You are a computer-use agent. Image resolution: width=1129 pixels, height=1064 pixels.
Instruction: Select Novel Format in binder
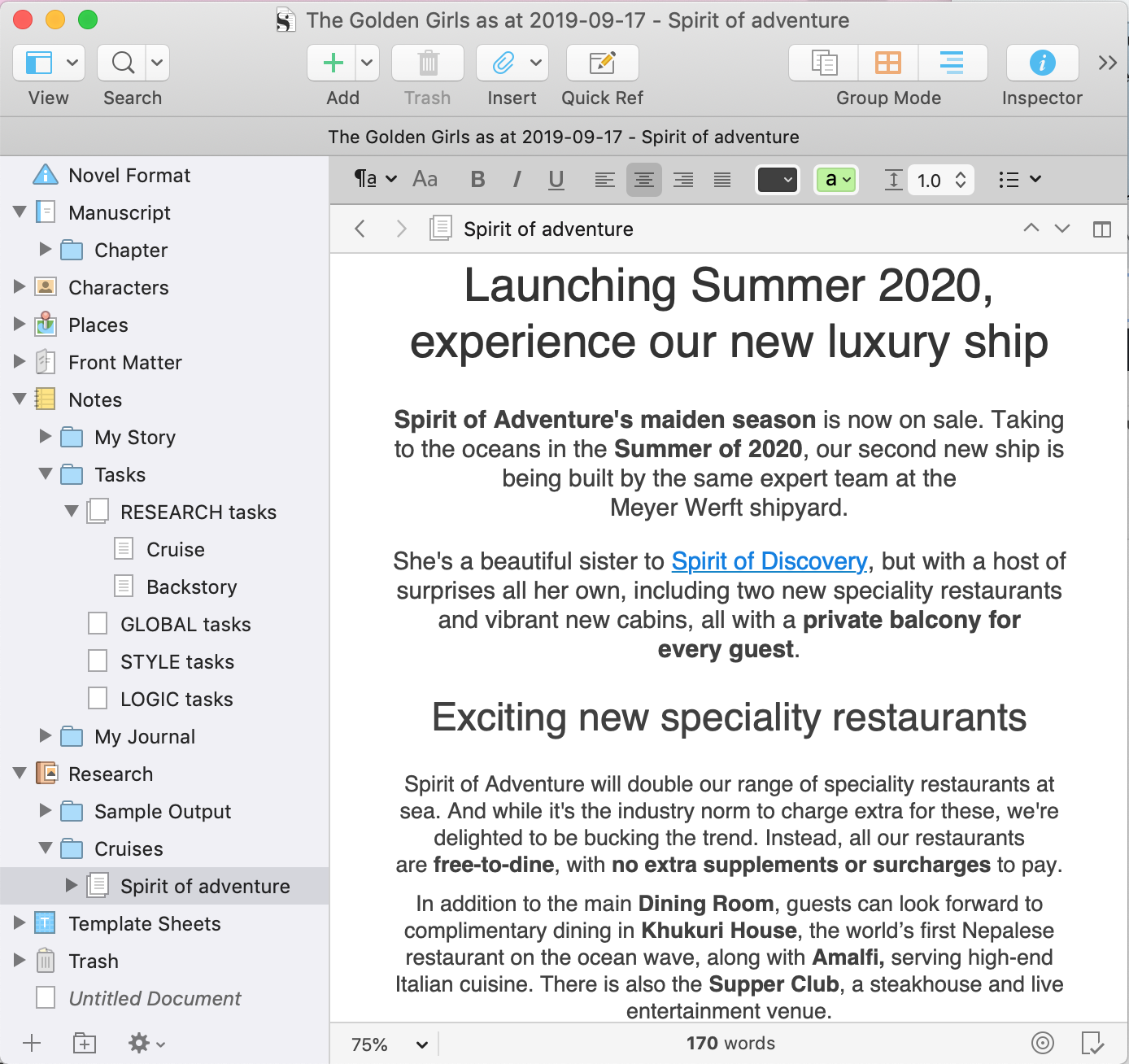[129, 176]
